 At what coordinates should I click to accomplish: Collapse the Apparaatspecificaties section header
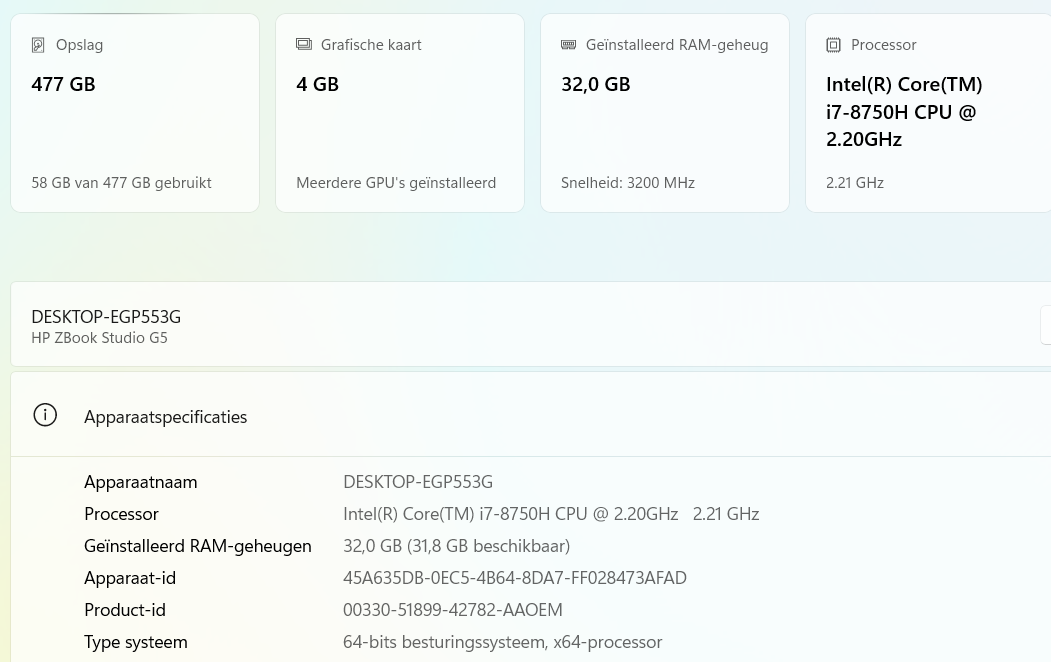pos(531,415)
